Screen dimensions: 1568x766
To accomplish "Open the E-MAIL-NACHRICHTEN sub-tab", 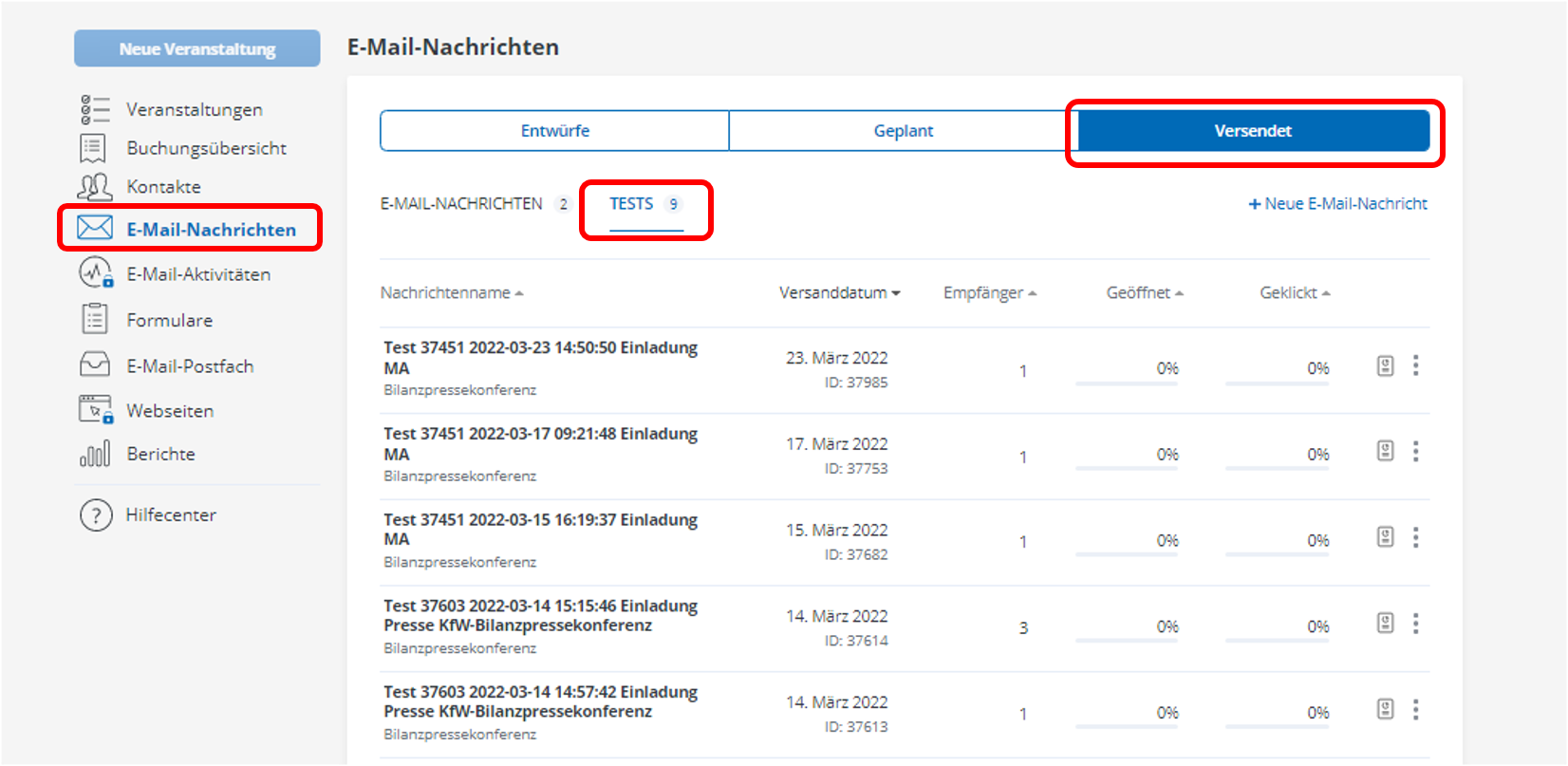I will coord(475,204).
